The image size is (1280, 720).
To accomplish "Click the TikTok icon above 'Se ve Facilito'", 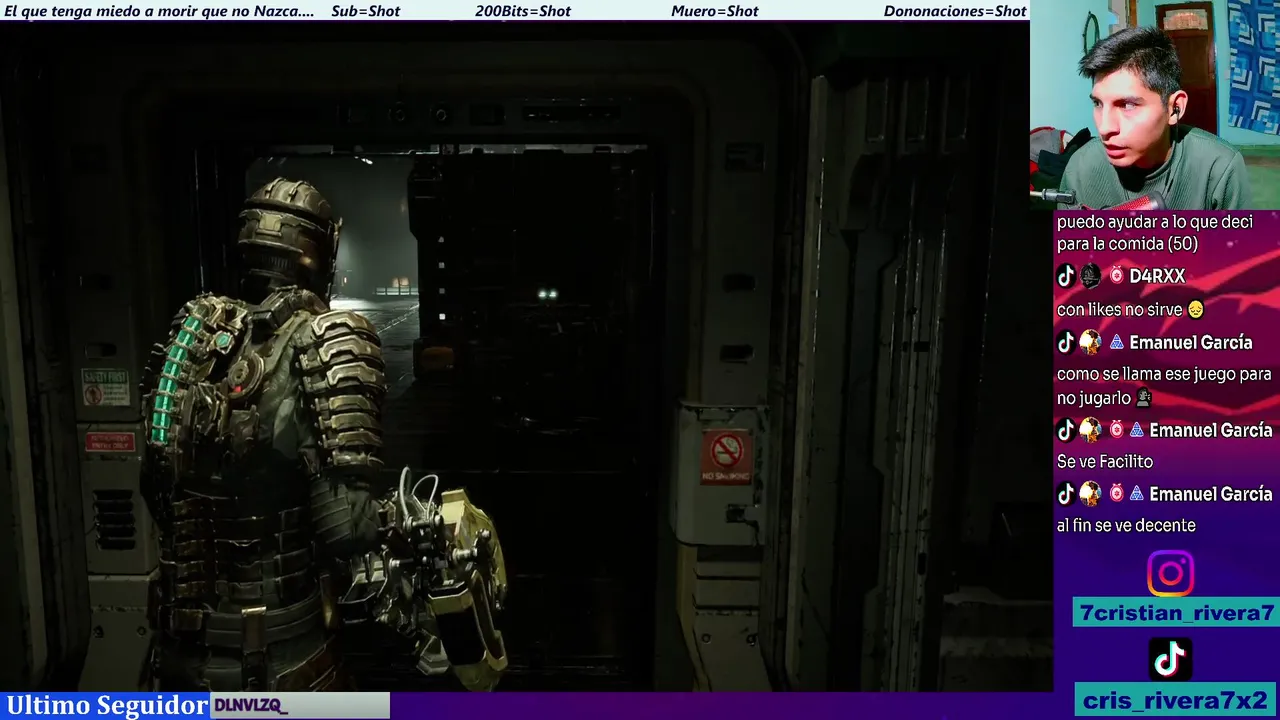I will (x=1066, y=430).
